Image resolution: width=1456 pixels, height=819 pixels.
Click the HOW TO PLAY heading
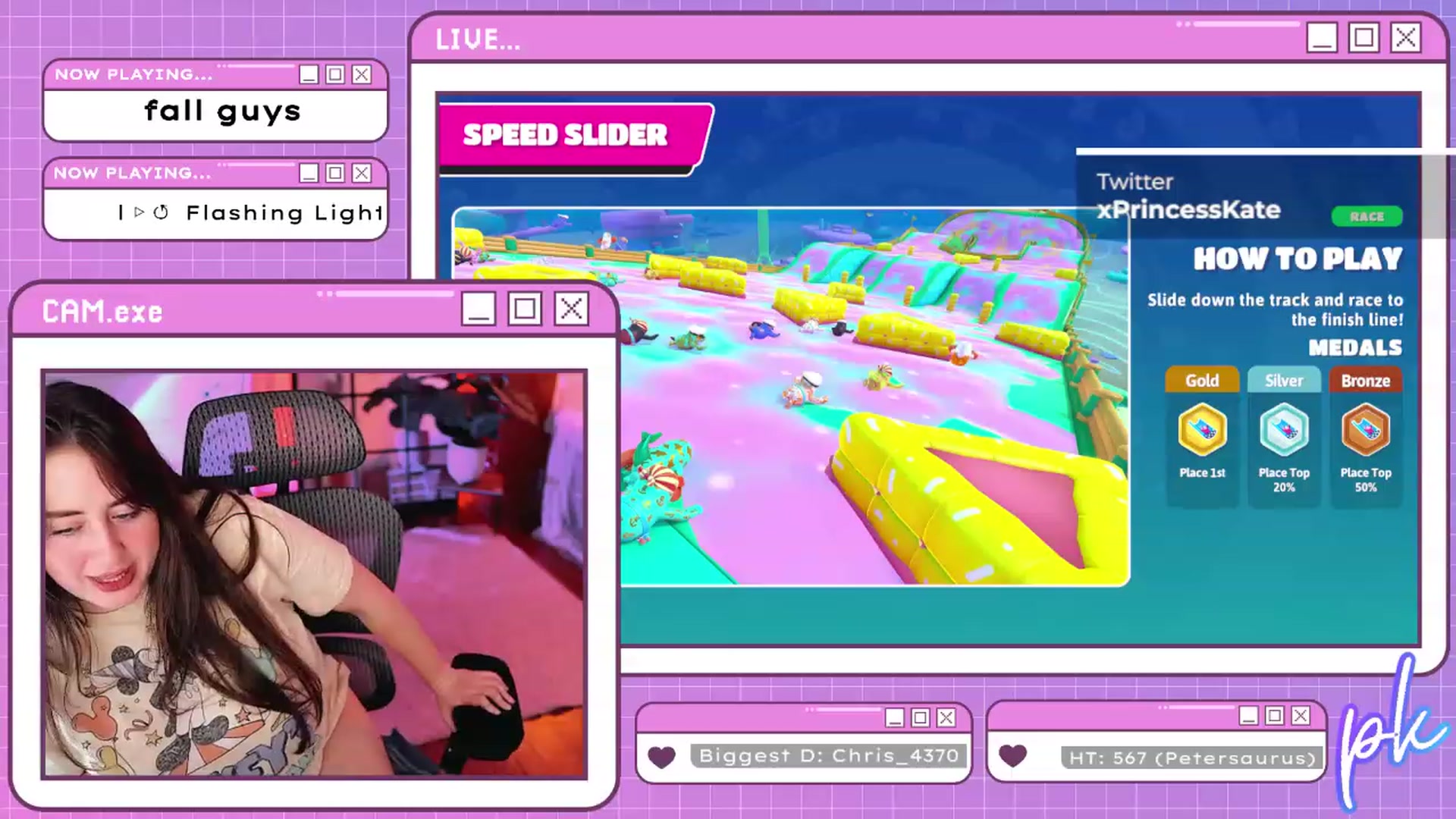click(x=1298, y=259)
